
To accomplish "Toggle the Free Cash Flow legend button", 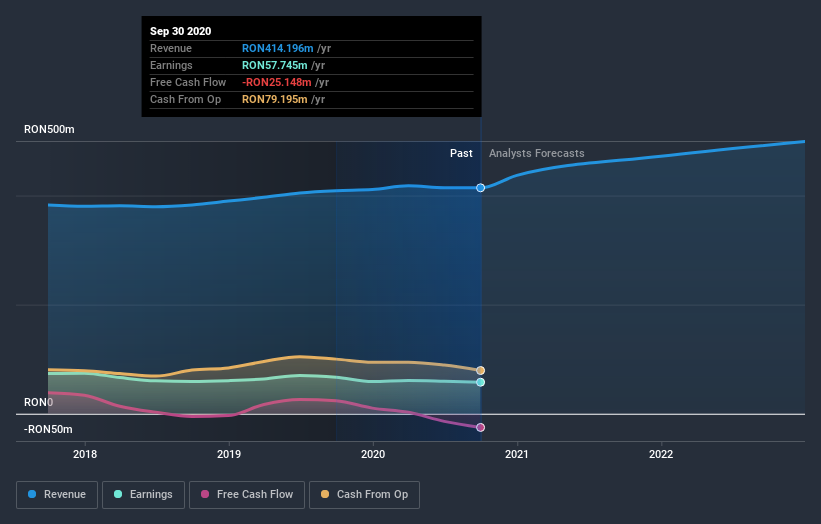I will (247, 495).
